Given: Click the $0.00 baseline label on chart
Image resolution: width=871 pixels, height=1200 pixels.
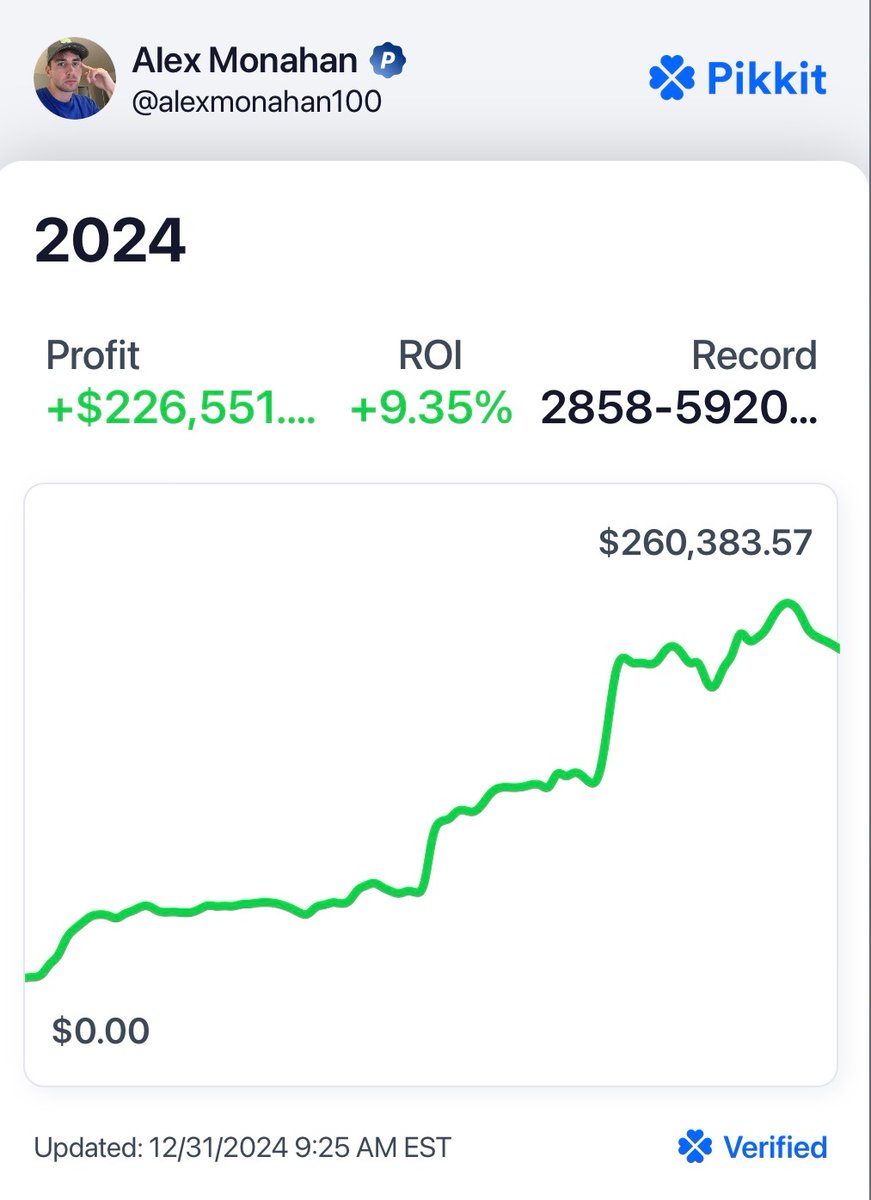Looking at the screenshot, I should click(x=101, y=1031).
